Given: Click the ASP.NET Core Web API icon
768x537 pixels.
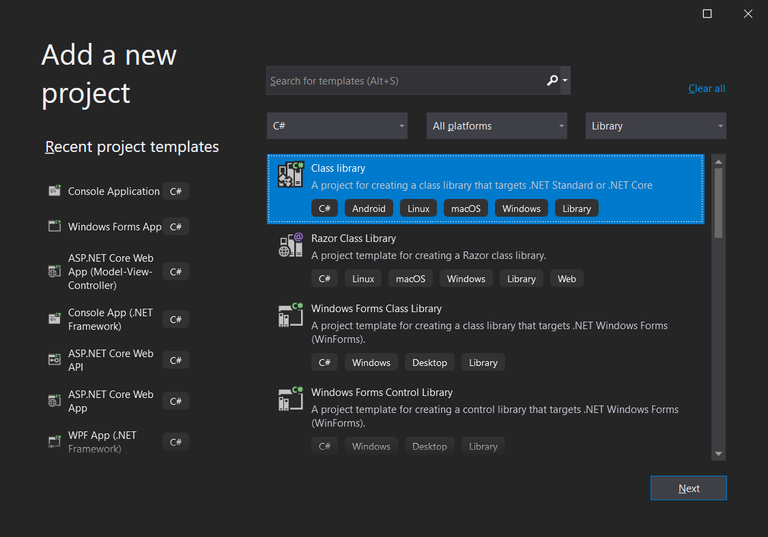Looking at the screenshot, I should coord(55,360).
